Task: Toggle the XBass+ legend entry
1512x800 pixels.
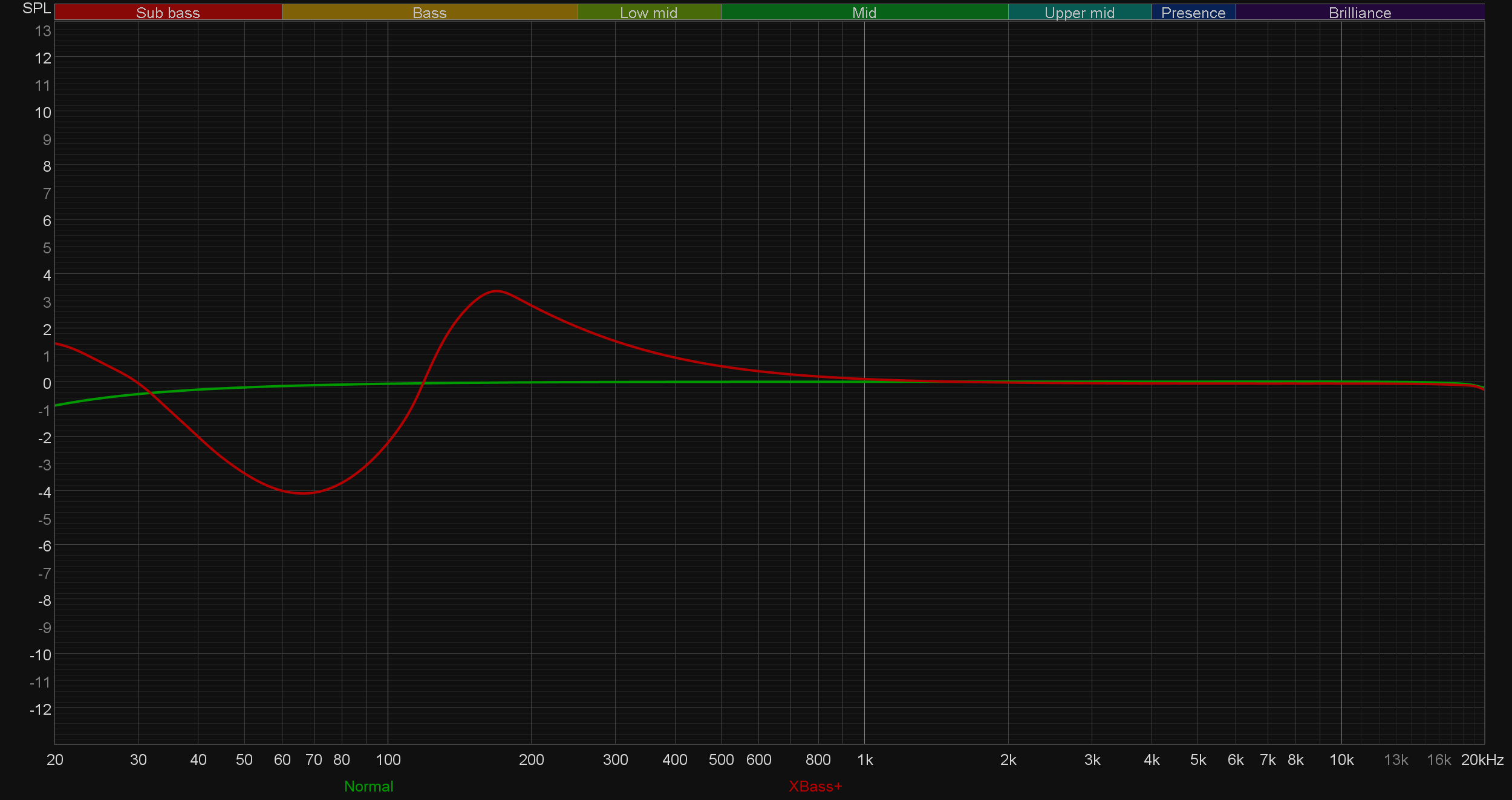Action: tap(815, 786)
